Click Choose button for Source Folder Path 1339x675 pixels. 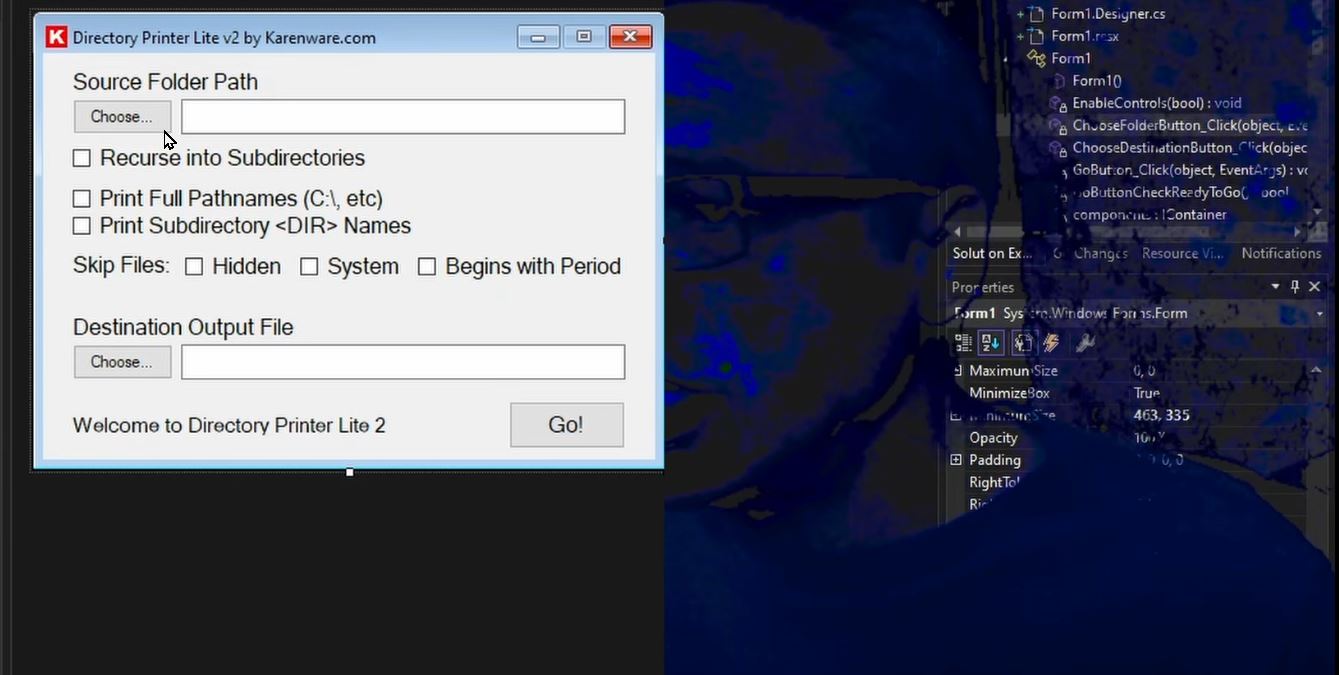tap(122, 117)
